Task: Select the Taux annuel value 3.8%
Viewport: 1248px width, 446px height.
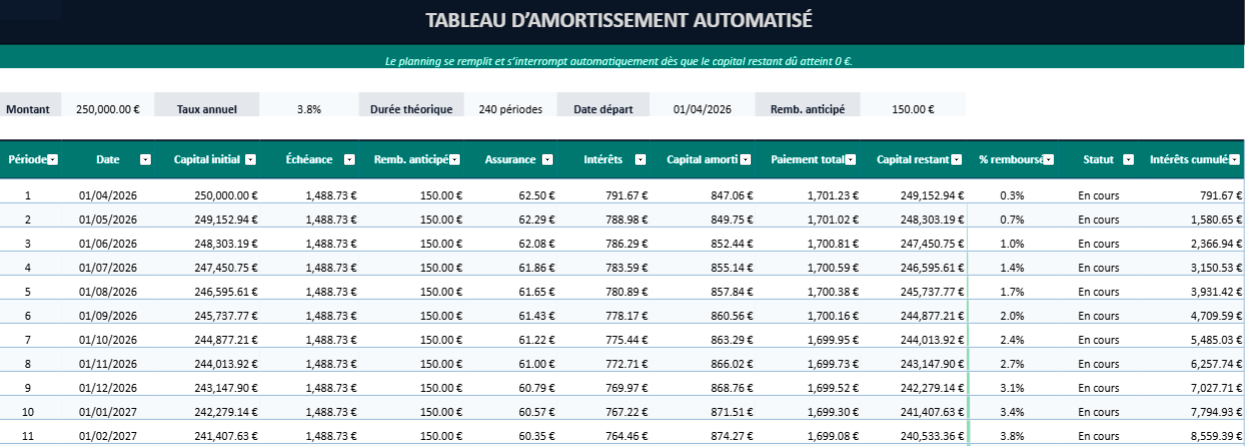Action: click(309, 110)
